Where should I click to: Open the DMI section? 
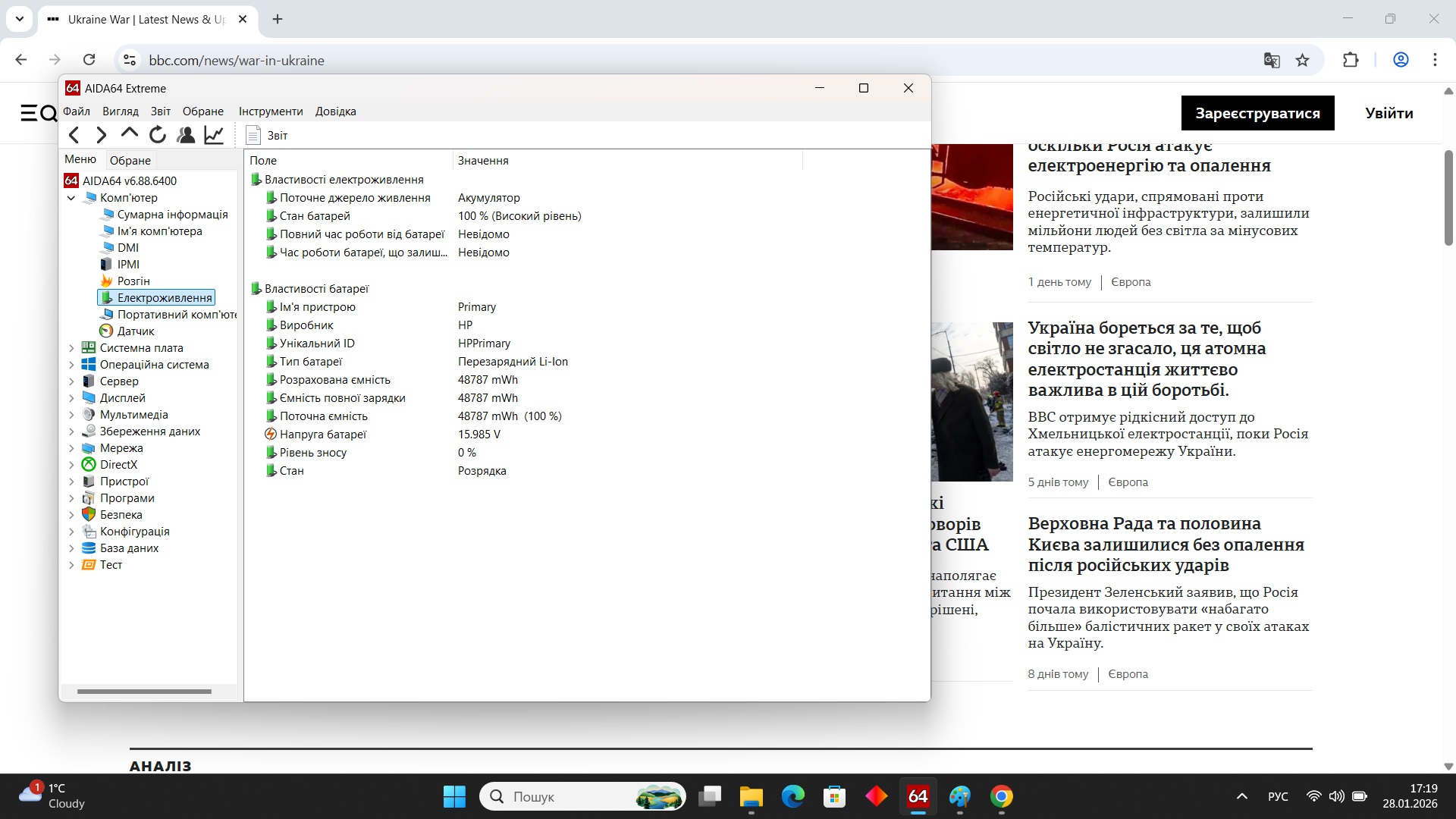point(129,247)
